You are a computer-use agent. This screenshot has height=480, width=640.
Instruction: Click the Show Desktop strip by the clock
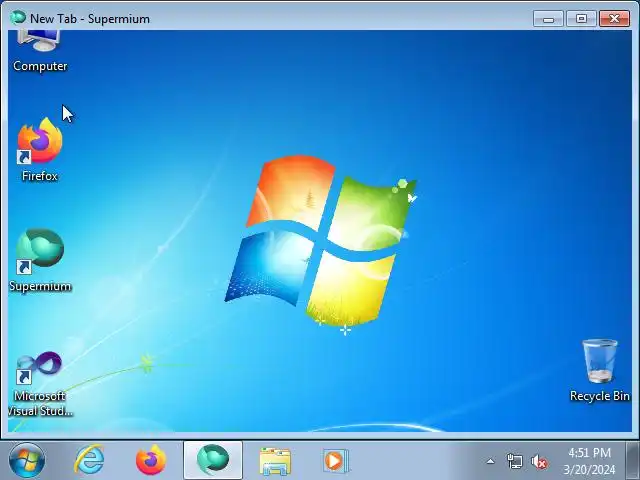633,460
